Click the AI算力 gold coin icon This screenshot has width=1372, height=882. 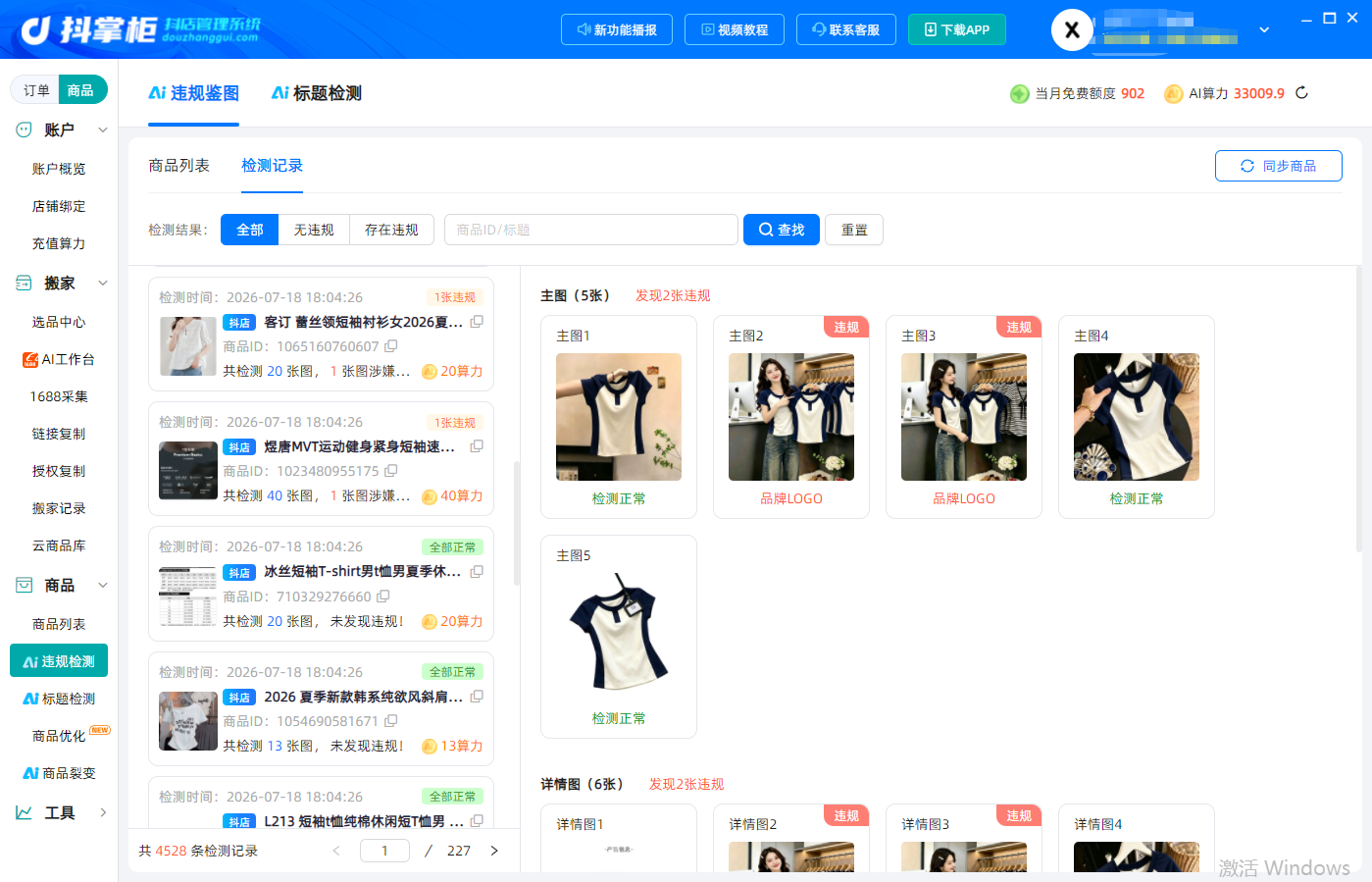(x=1173, y=93)
